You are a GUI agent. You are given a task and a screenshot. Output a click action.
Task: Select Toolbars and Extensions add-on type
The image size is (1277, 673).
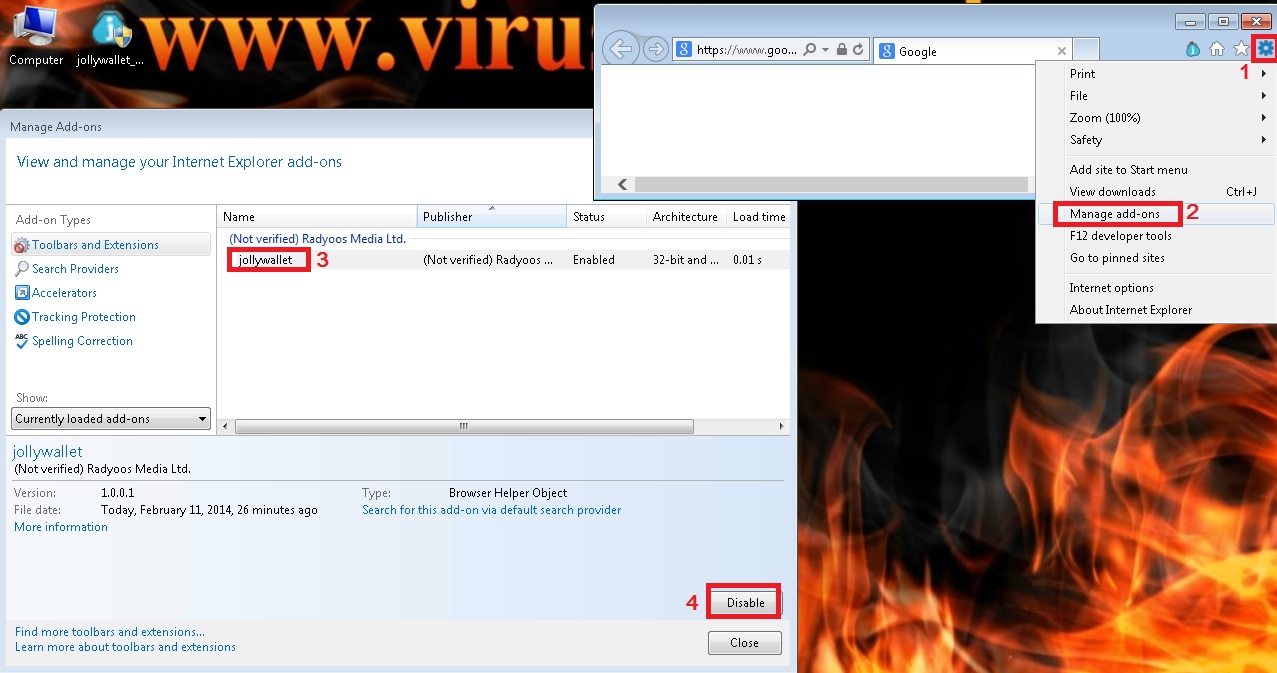click(111, 245)
